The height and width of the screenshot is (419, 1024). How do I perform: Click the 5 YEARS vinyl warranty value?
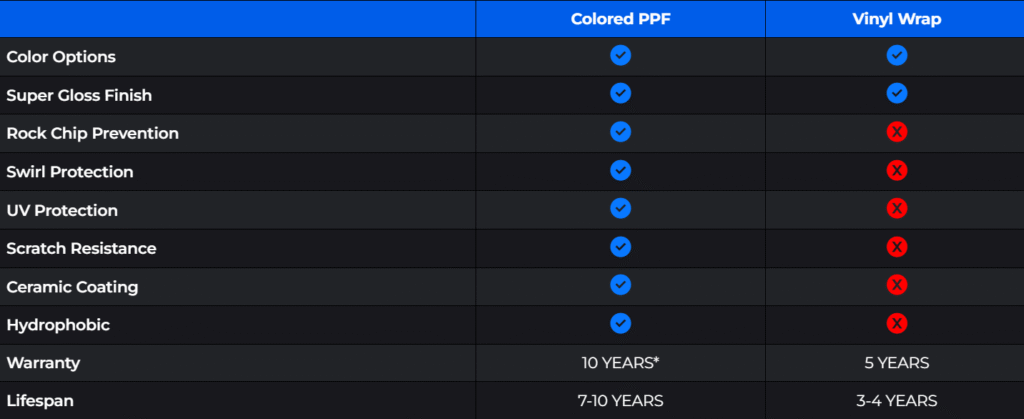point(897,362)
